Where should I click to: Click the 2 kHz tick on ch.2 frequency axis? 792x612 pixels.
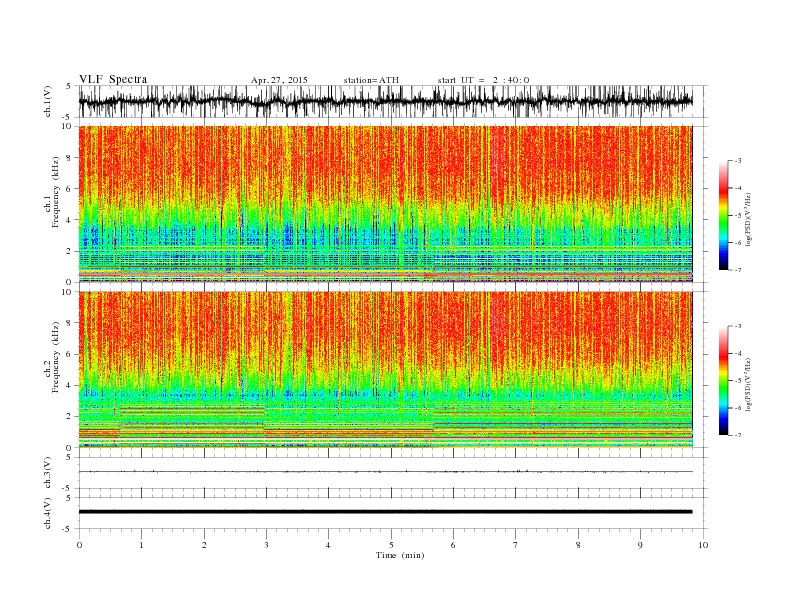(x=70, y=417)
